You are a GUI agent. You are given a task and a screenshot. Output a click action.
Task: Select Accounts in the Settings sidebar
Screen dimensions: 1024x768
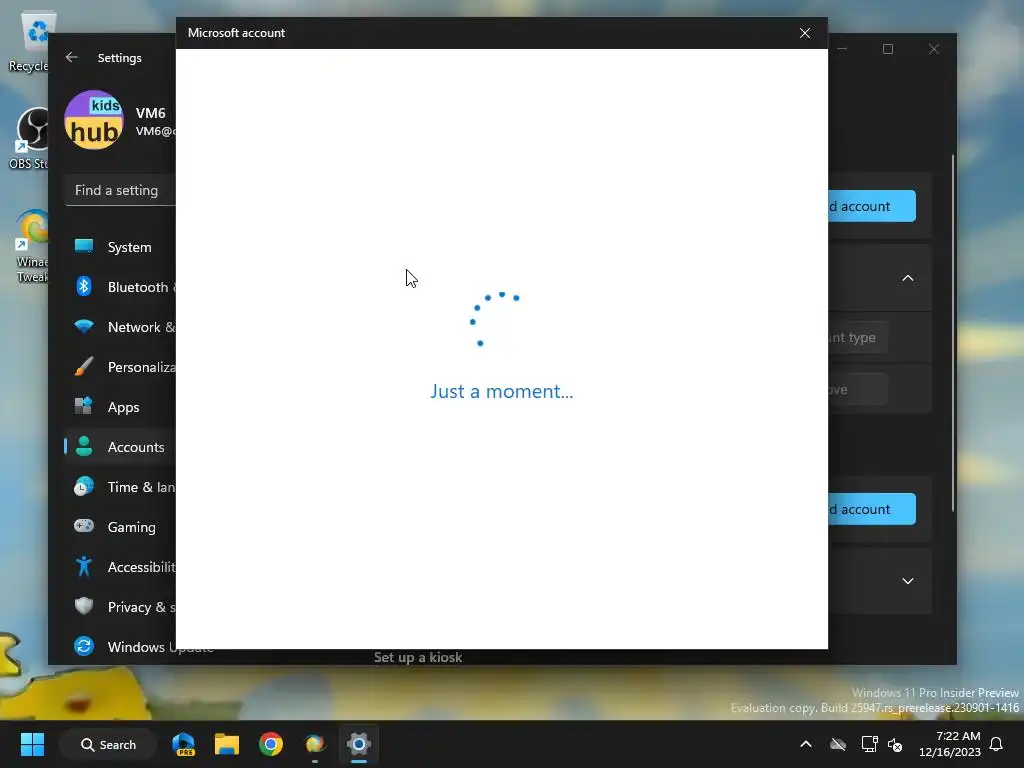(120, 447)
